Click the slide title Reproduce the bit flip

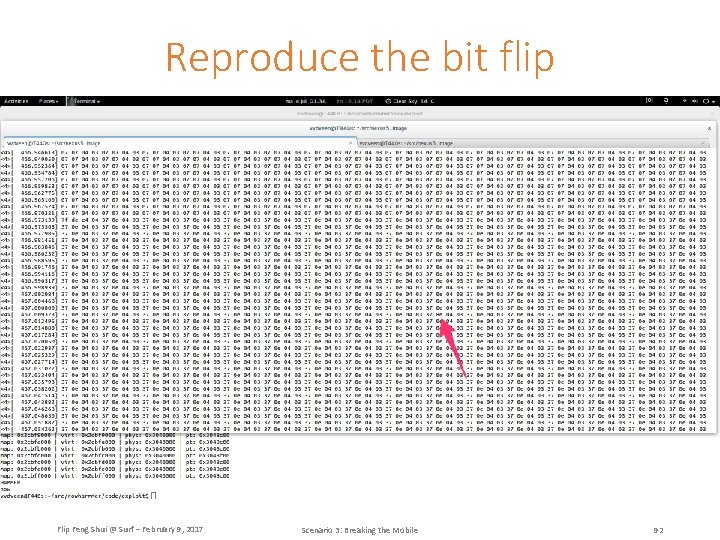coord(360,57)
